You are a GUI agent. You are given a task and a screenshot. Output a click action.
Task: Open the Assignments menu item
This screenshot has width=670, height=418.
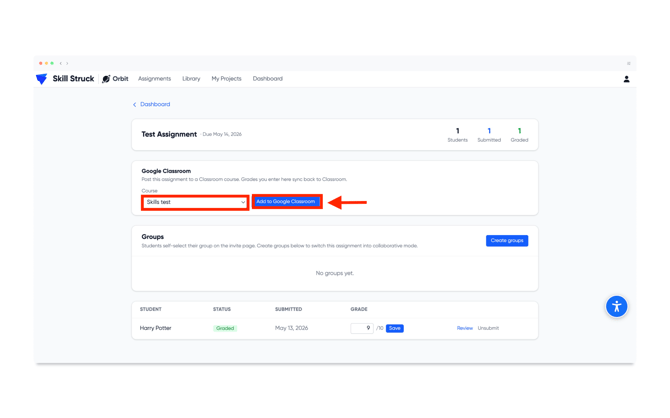[x=154, y=79]
